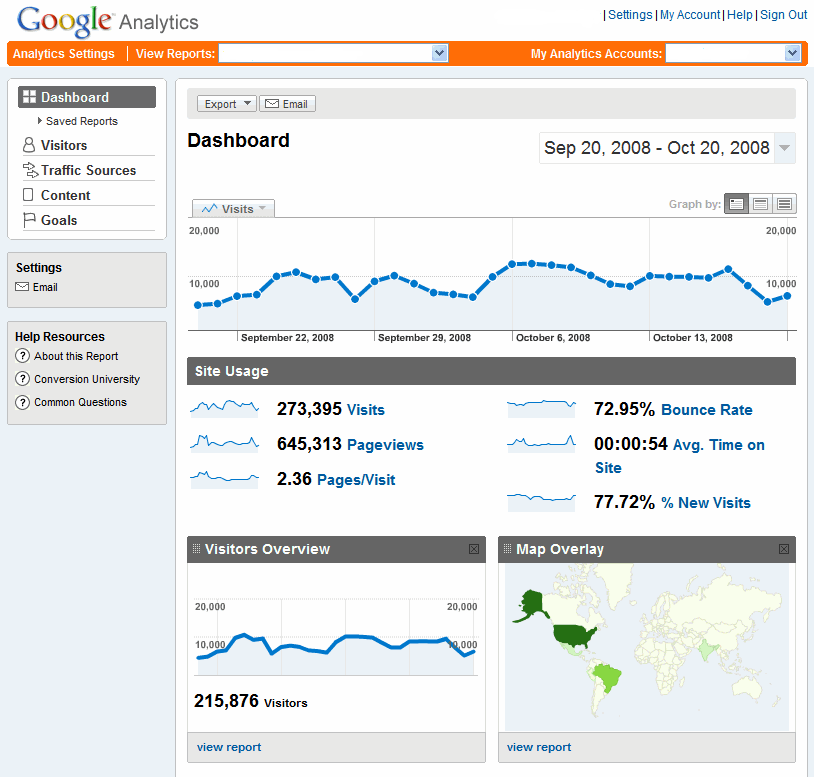The image size is (814, 777).
Task: Click the United States on the map
Action: click(x=575, y=634)
